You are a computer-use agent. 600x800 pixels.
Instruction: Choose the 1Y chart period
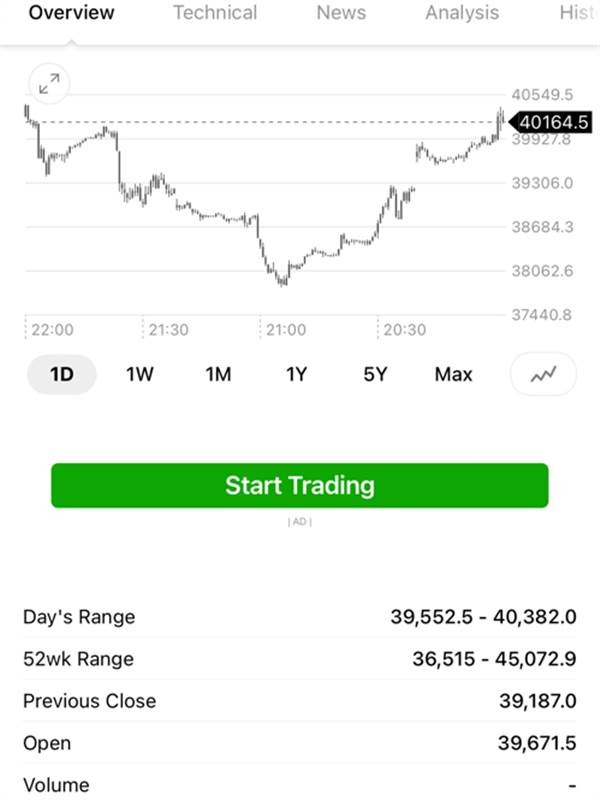(296, 374)
